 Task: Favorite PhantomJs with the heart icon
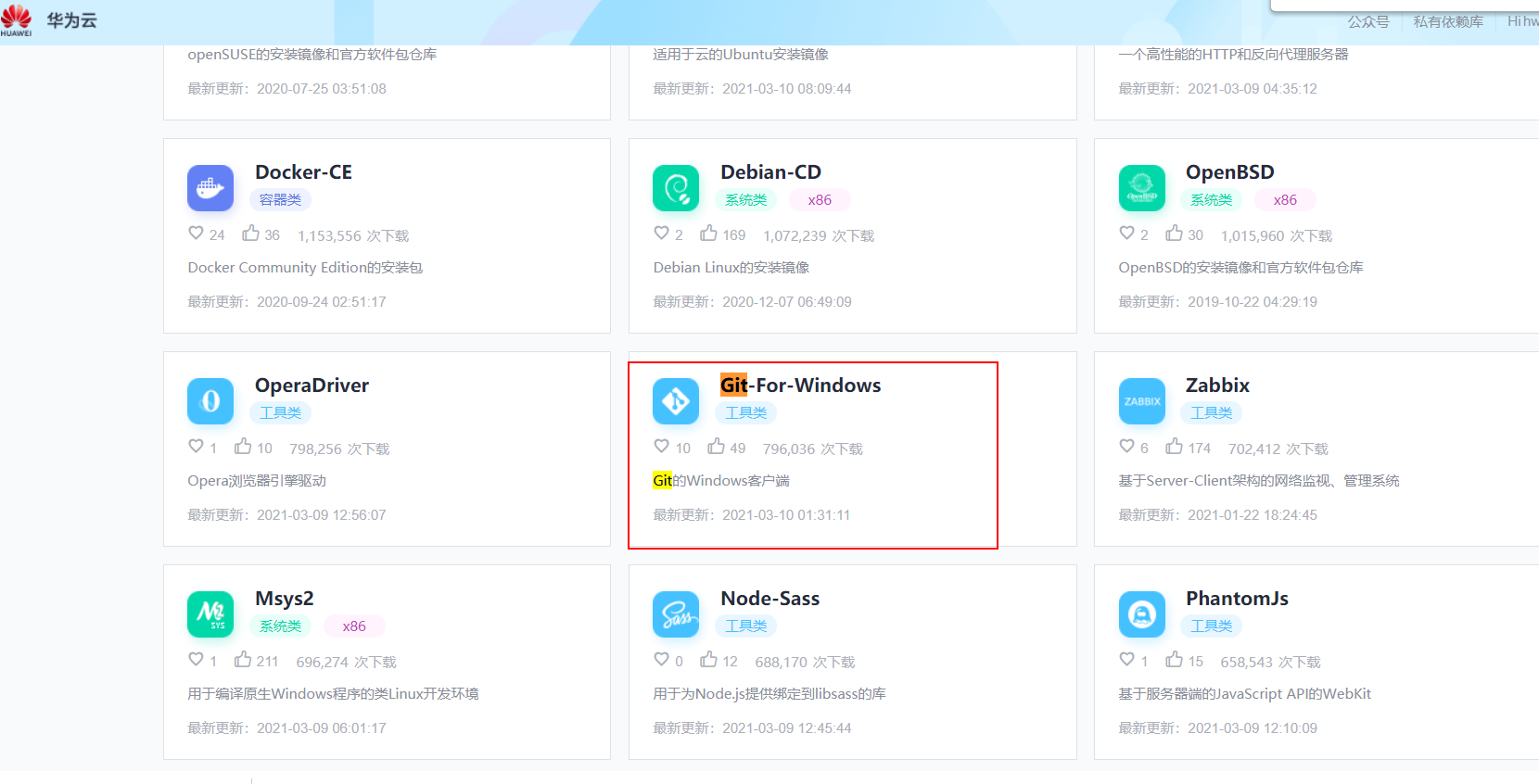1126,660
